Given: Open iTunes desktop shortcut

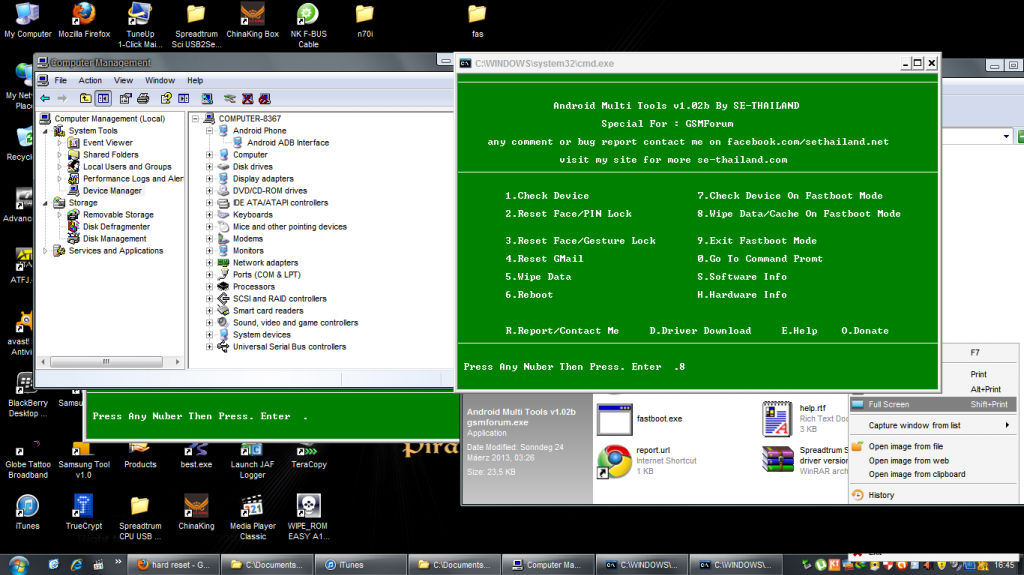Looking at the screenshot, I should coord(27,512).
